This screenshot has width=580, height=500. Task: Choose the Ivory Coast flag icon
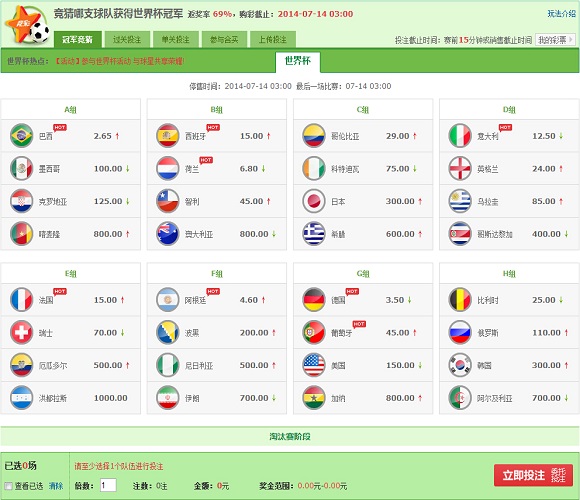click(314, 168)
